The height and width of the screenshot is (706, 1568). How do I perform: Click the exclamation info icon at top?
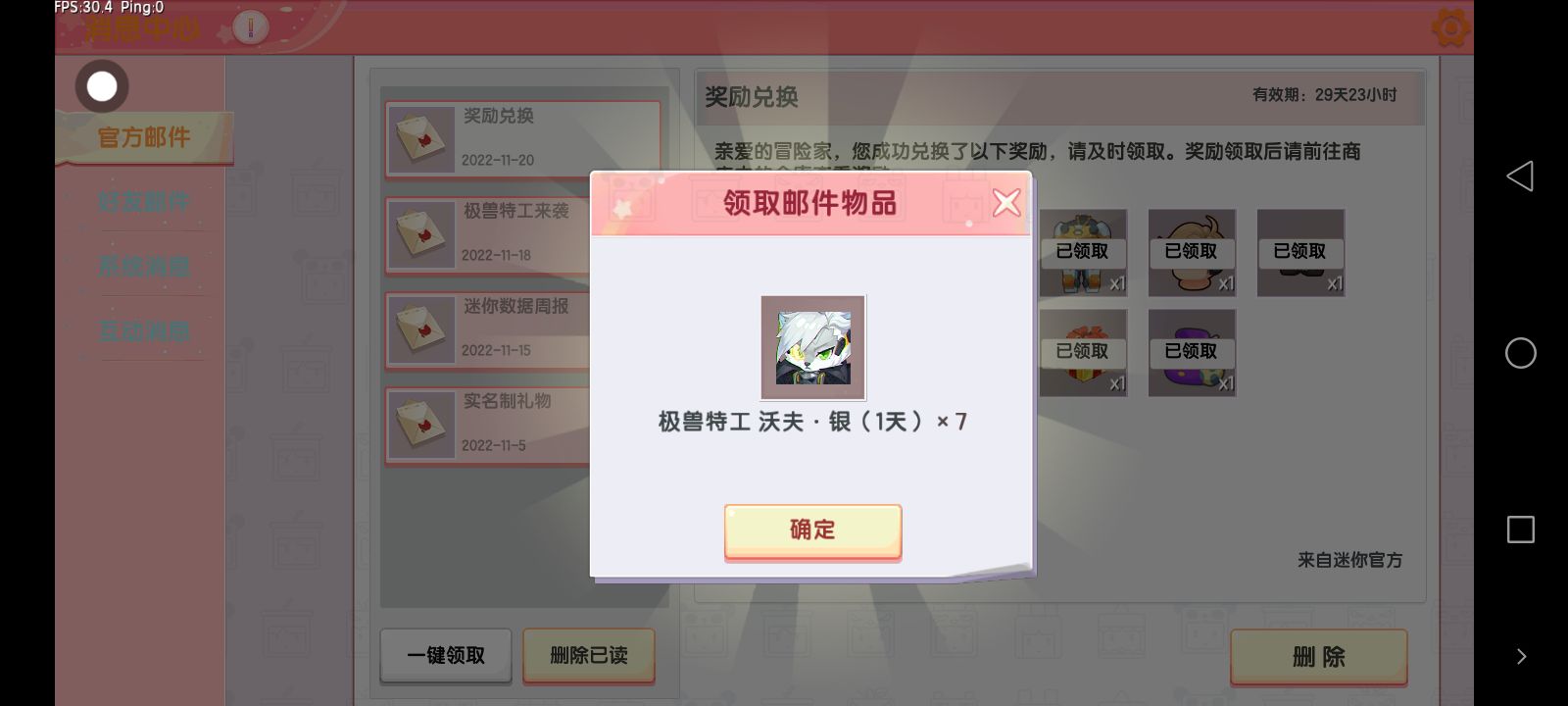point(251,26)
